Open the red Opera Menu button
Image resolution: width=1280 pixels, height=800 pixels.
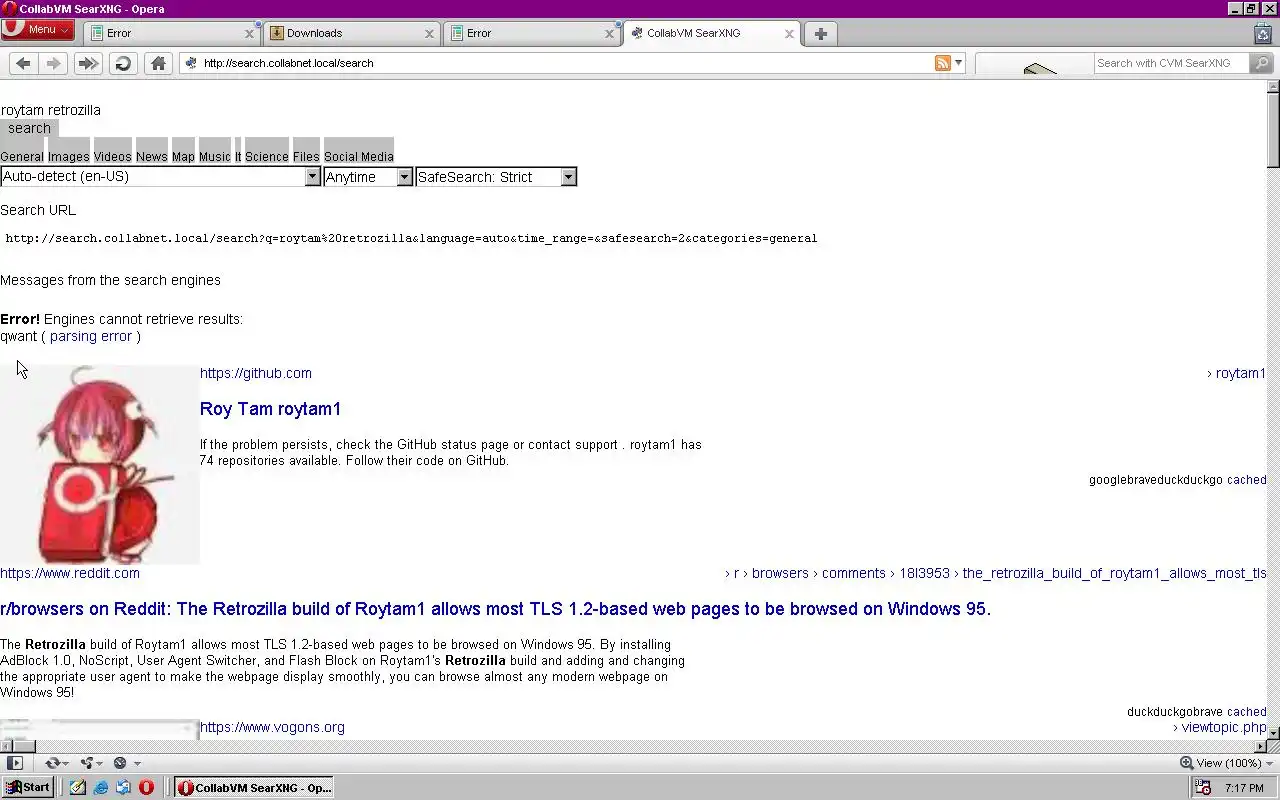click(37, 30)
